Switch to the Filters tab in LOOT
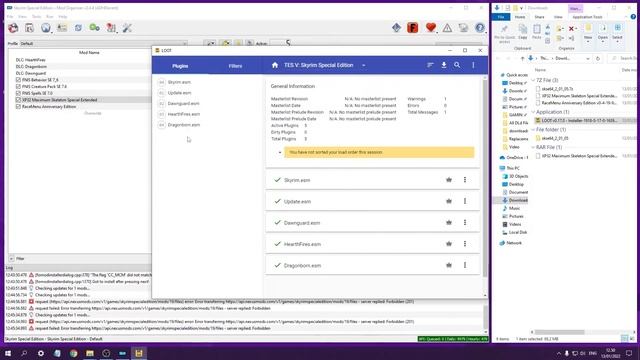The height and width of the screenshot is (360, 640). pyautogui.click(x=235, y=66)
